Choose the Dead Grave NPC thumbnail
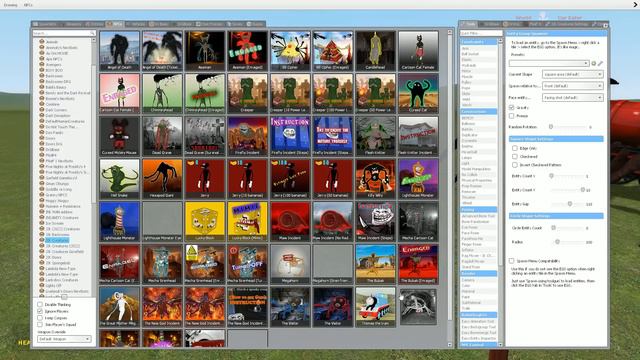This screenshot has height=360, width=640. (x=162, y=136)
